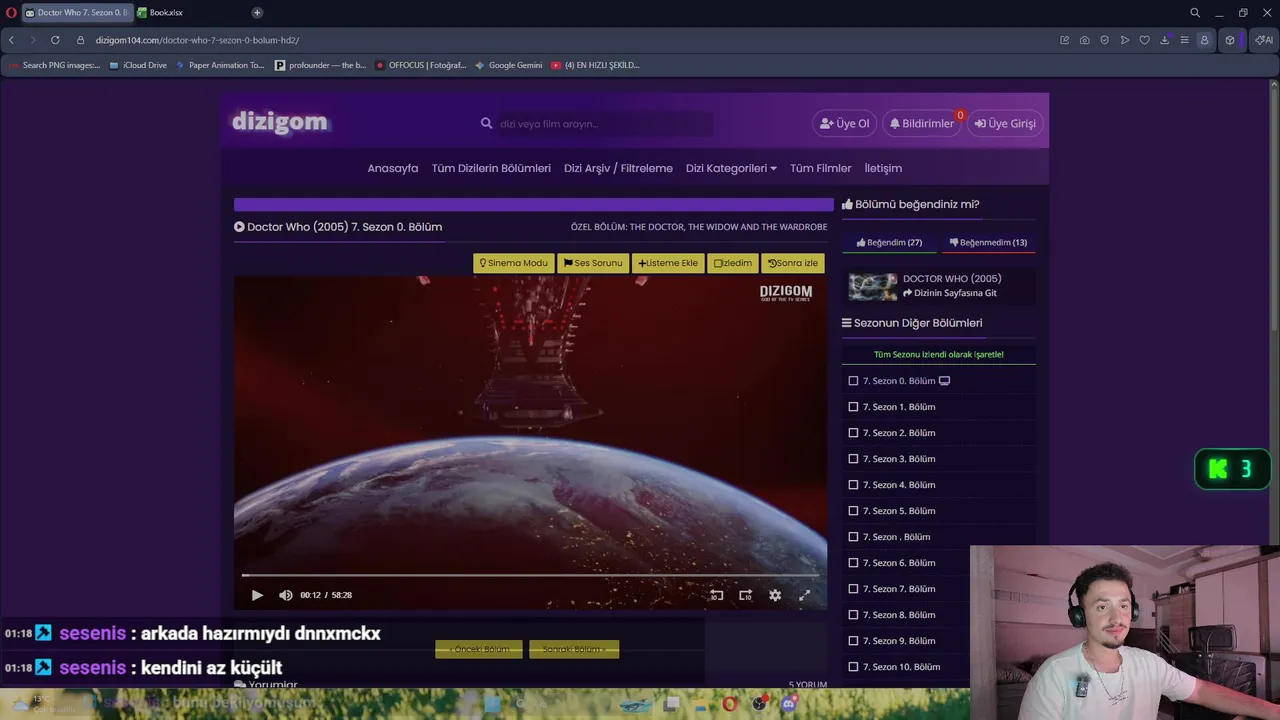
Task: Mark episode with İzledim button
Action: click(733, 263)
